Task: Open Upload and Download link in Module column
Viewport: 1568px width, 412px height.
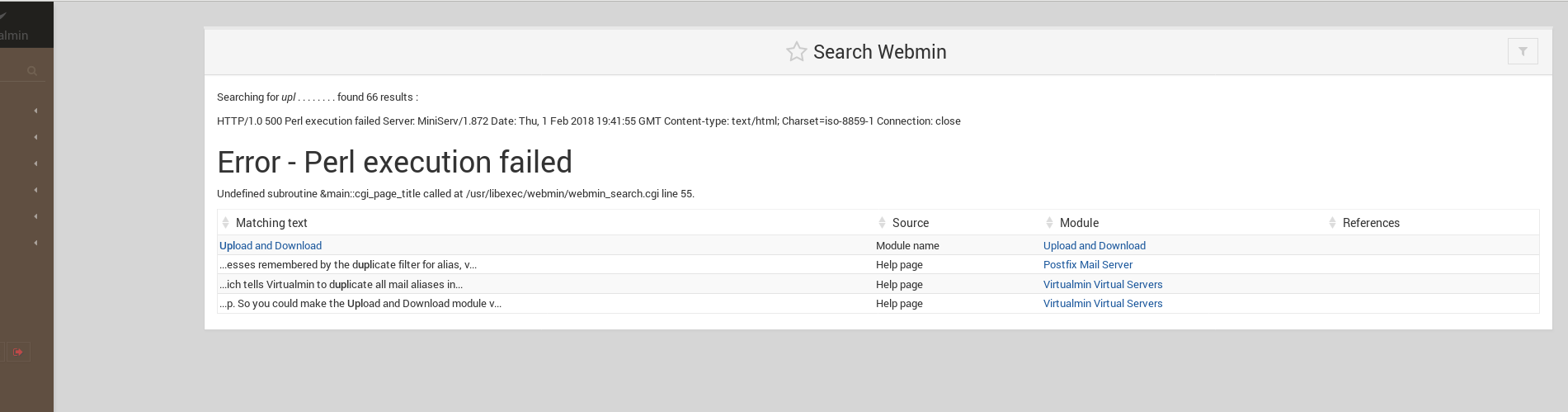Action: click(x=1095, y=245)
